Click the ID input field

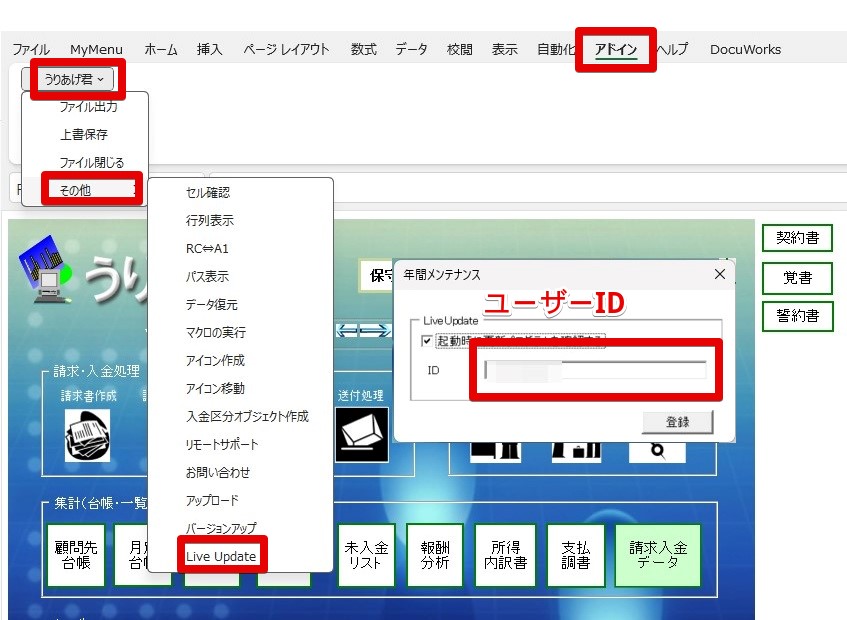595,370
